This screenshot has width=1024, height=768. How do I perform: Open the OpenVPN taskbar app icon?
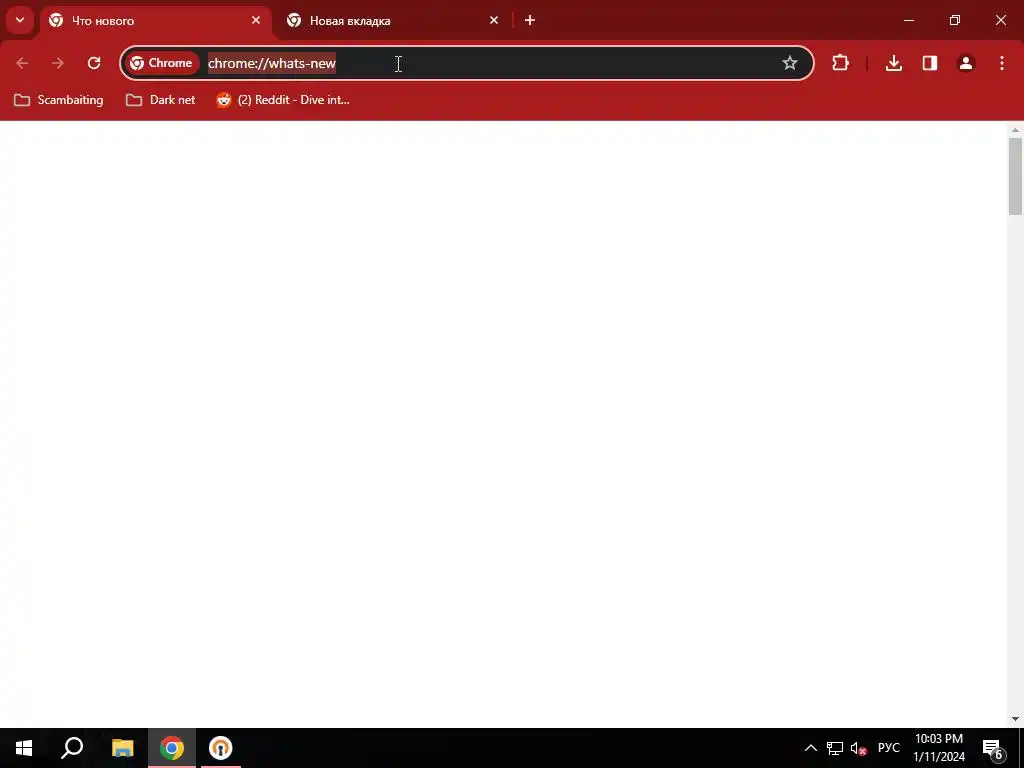[221, 748]
